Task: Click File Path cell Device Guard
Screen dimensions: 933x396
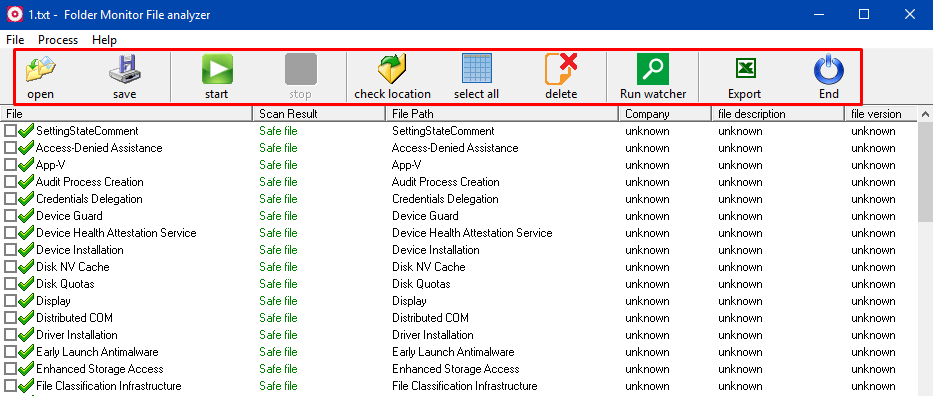Action: pyautogui.click(x=425, y=216)
